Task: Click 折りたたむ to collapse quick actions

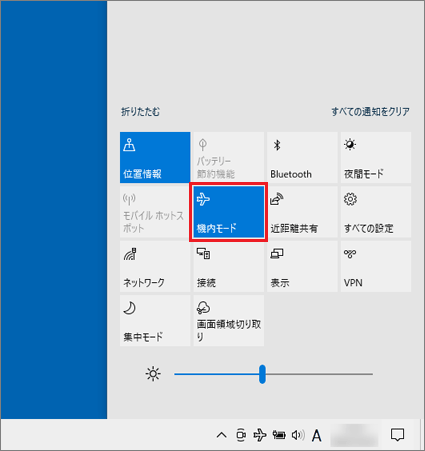Action: (140, 112)
